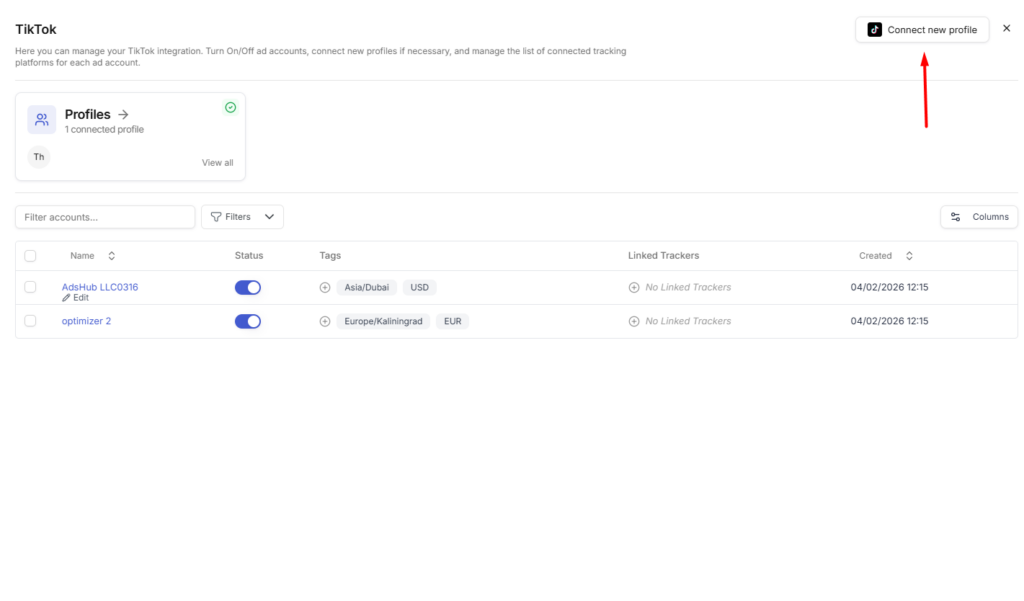Focus the Filter accounts search field
The width and height of the screenshot is (1024, 601).
pyautogui.click(x=105, y=217)
